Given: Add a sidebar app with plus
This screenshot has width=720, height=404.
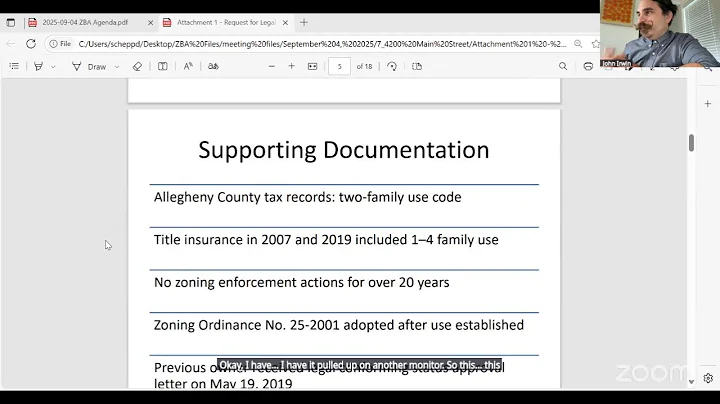Looking at the screenshot, I should pos(708,104).
